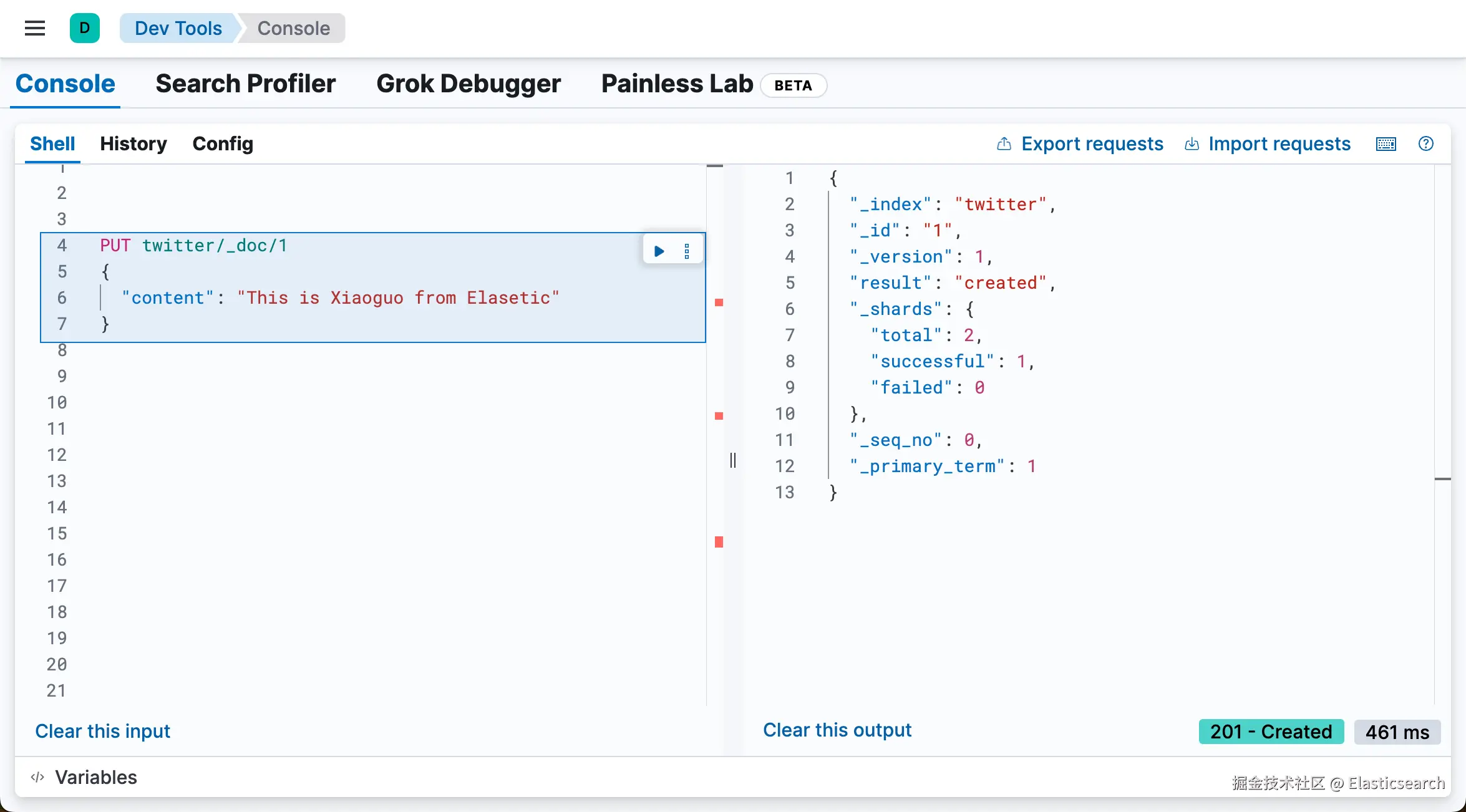Viewport: 1466px width, 812px height.
Task: Grab the editor panel resize handle
Action: point(733,460)
